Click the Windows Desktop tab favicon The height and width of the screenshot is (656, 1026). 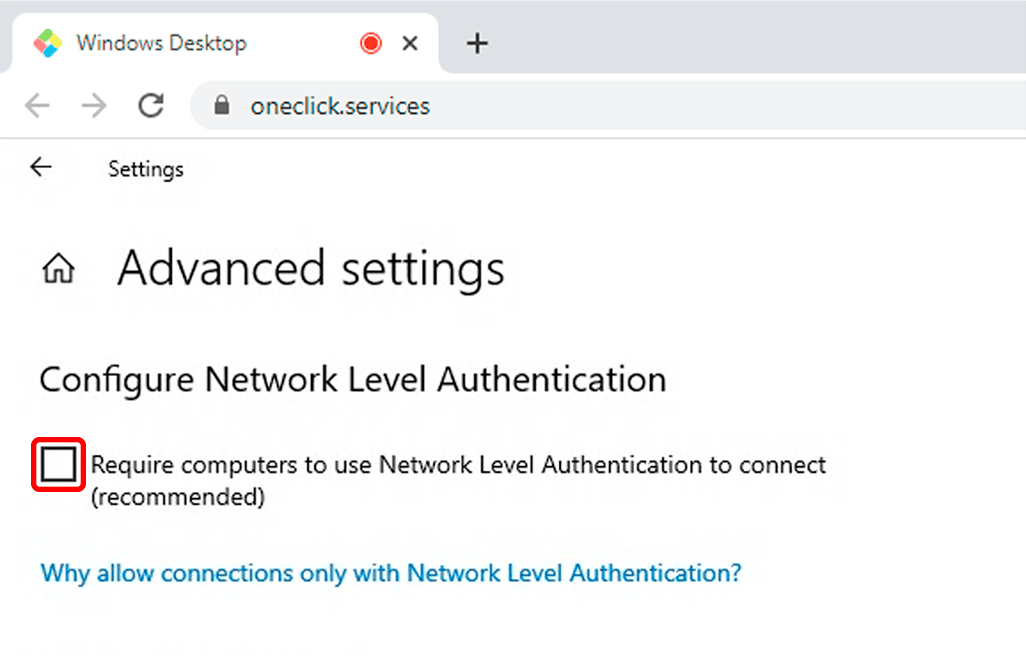[47, 43]
